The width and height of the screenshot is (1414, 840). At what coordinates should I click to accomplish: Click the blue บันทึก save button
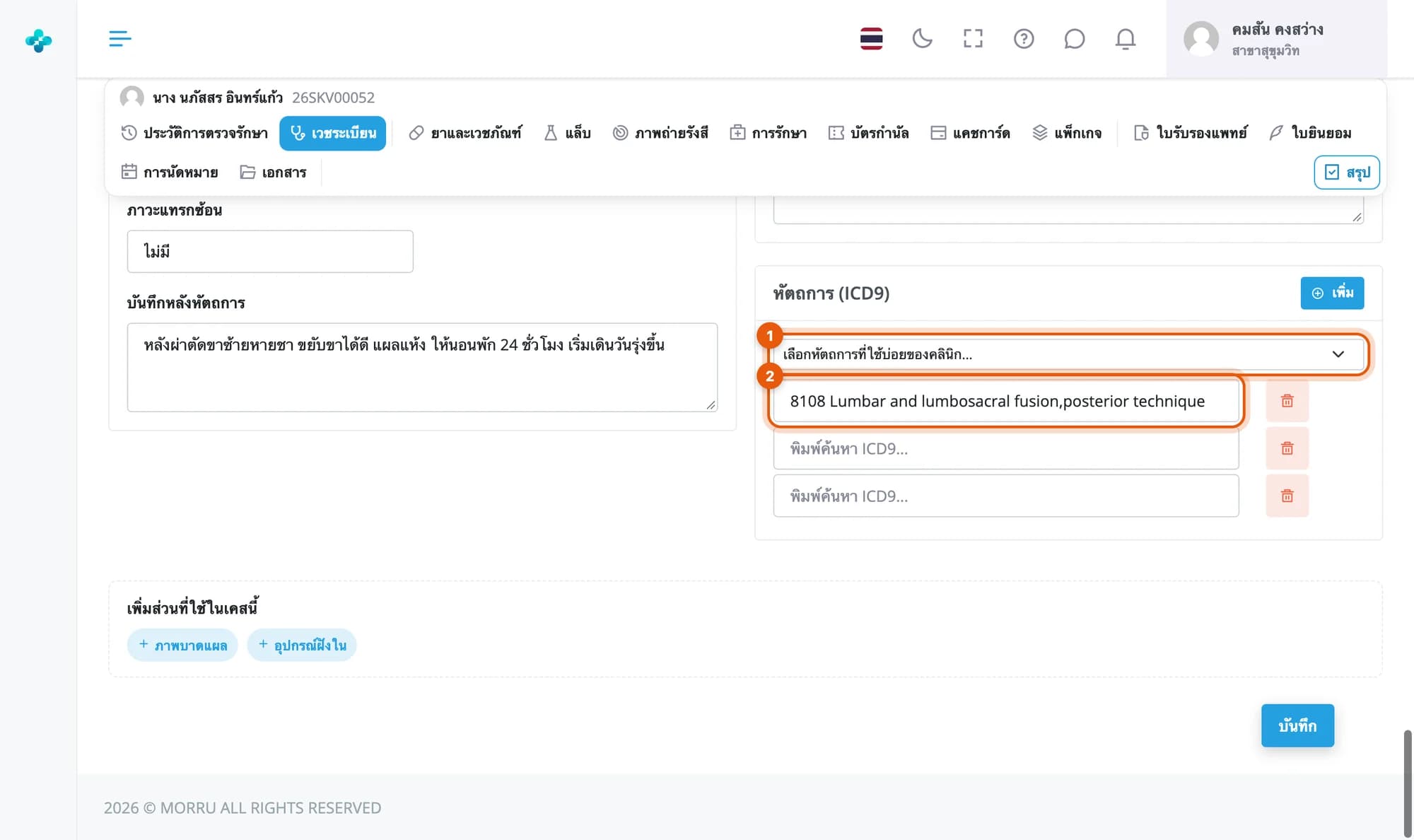(x=1297, y=725)
